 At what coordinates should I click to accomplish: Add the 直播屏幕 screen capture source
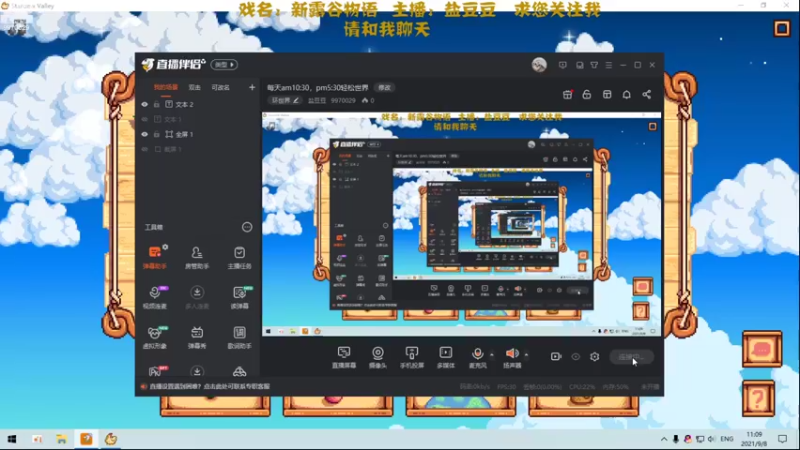click(x=344, y=357)
